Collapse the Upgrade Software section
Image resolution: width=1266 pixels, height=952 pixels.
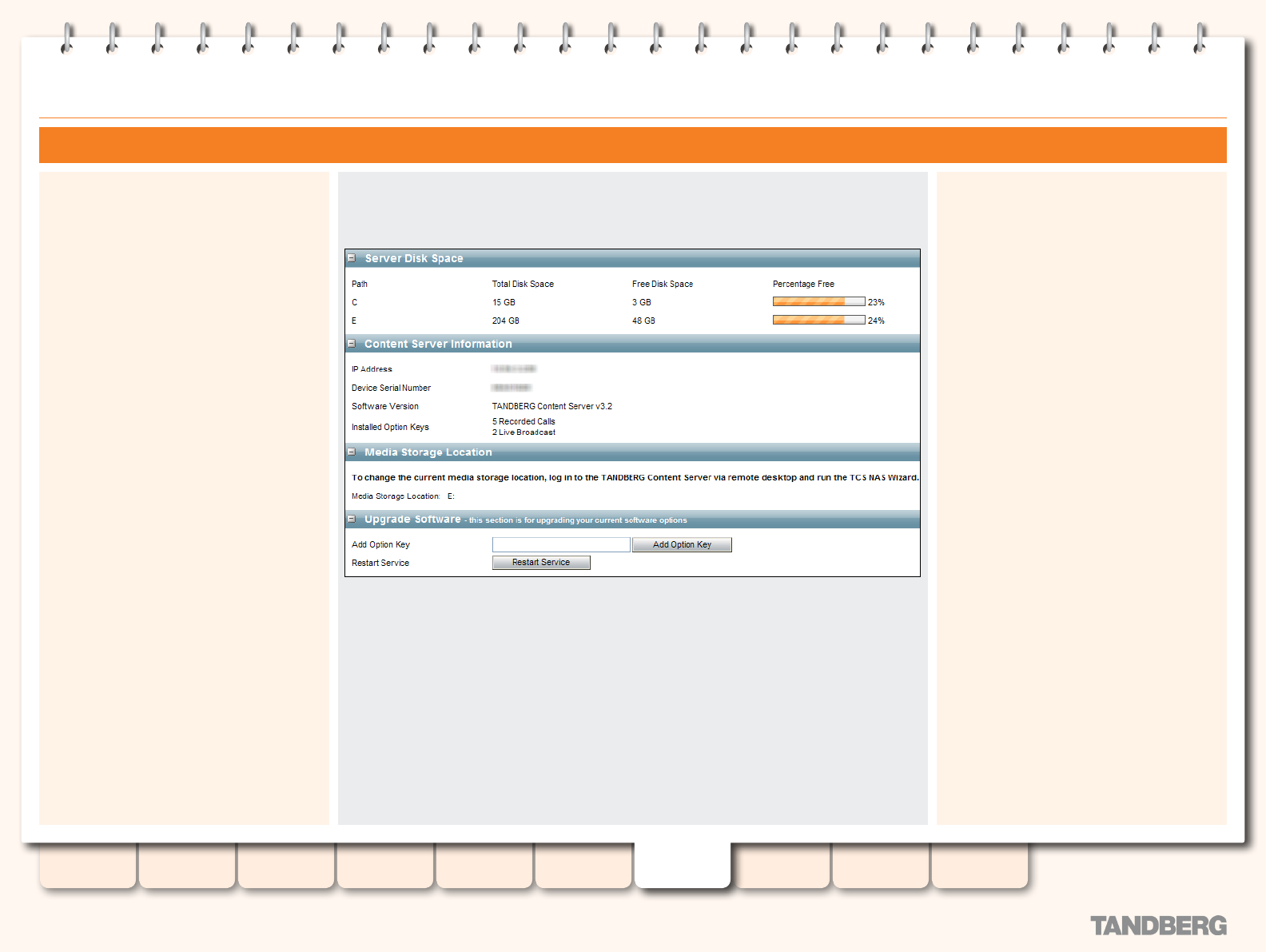tap(351, 519)
